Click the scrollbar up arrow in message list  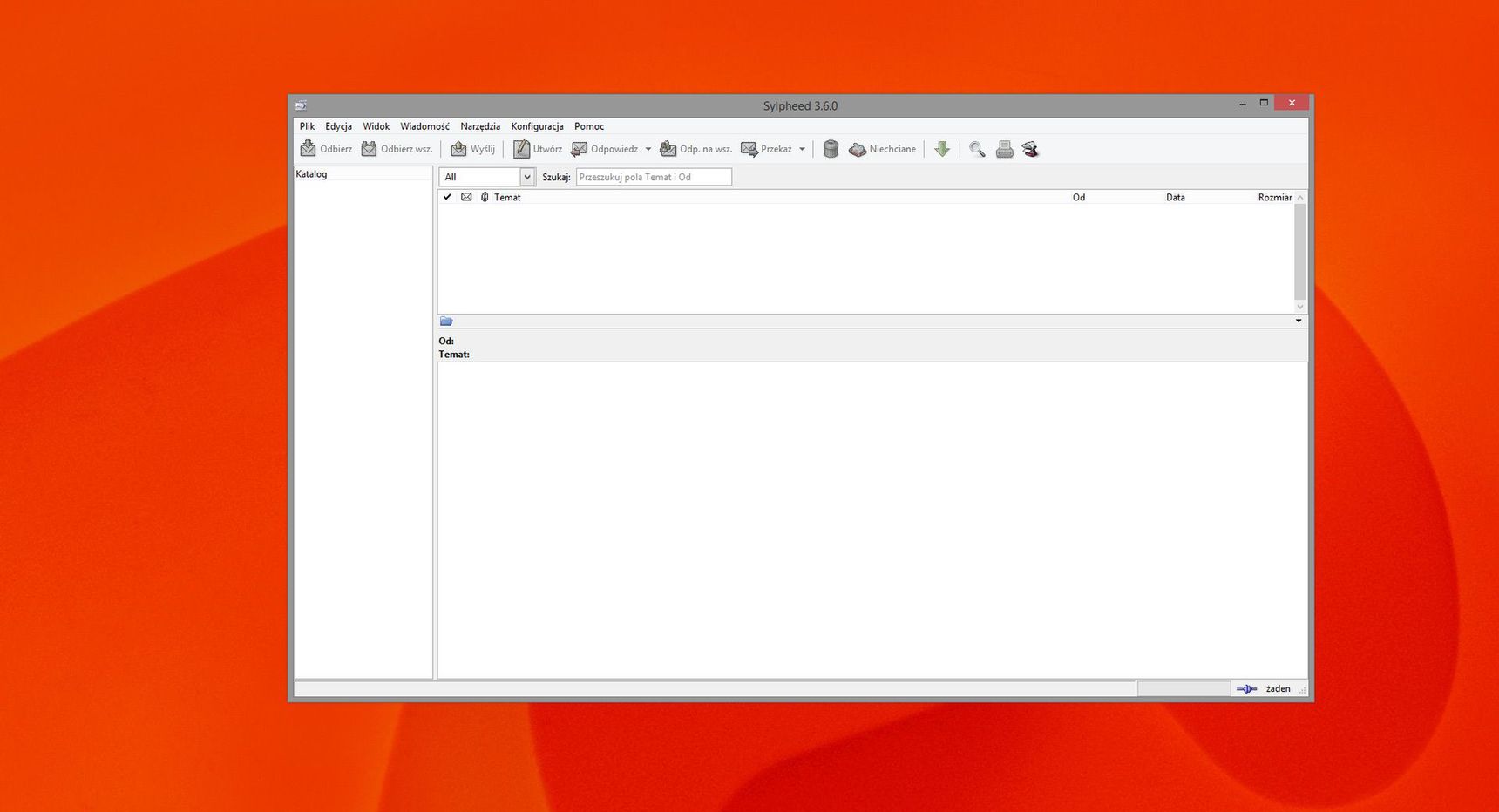pyautogui.click(x=1300, y=198)
